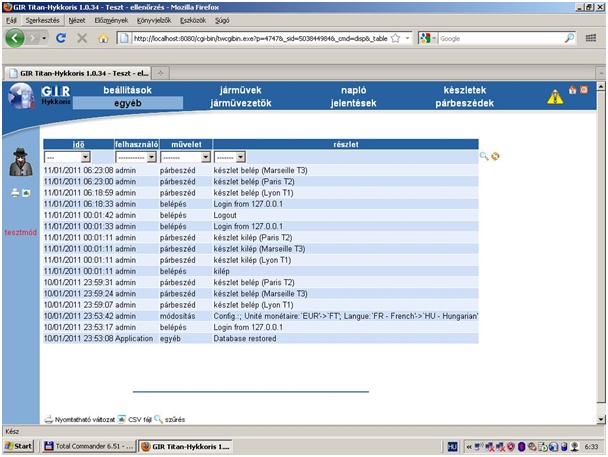Click the 11/01/2011 06:23:08 timestamp cell
The width and height of the screenshot is (608, 457).
78,170
